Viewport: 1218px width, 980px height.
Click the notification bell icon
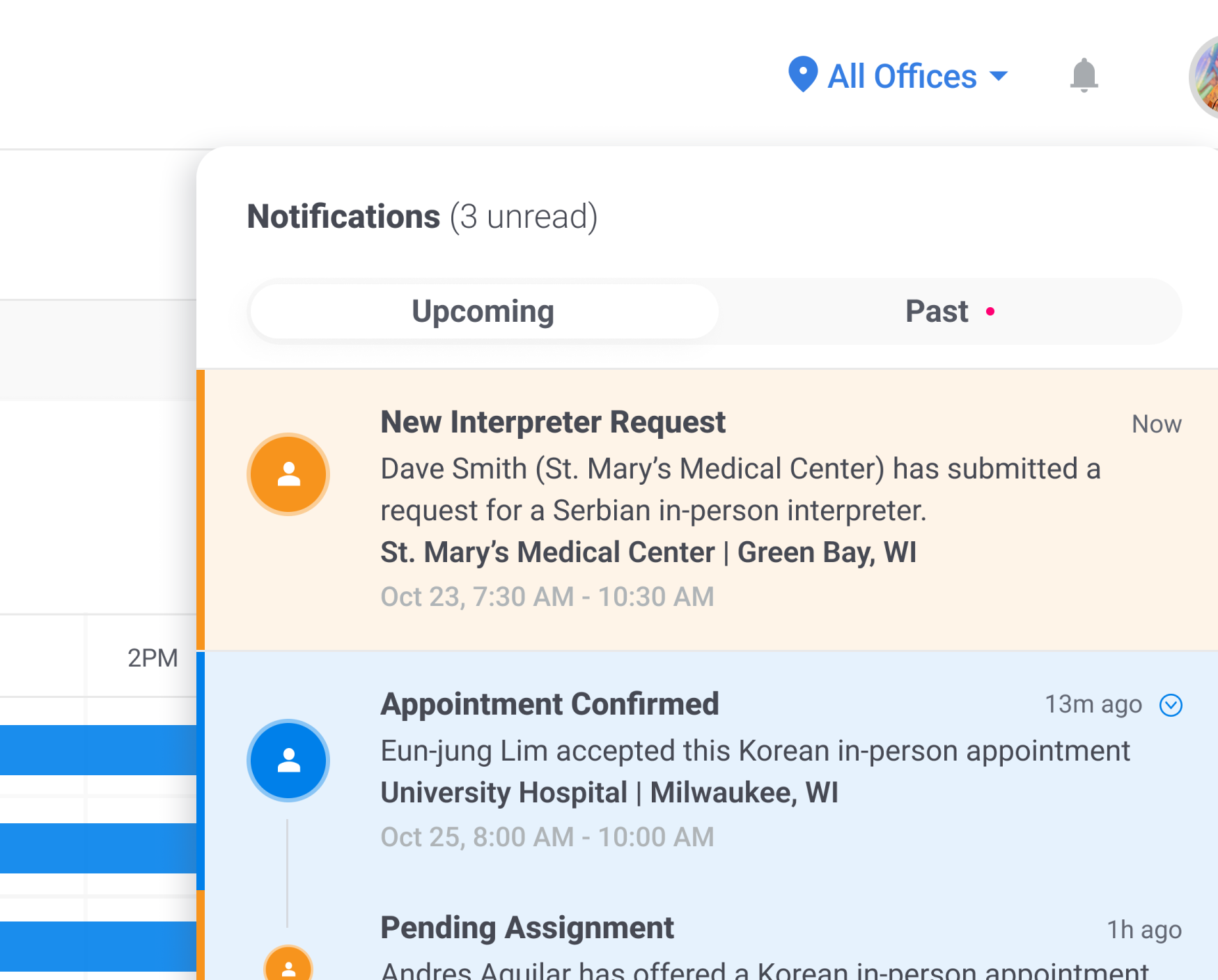click(x=1084, y=75)
